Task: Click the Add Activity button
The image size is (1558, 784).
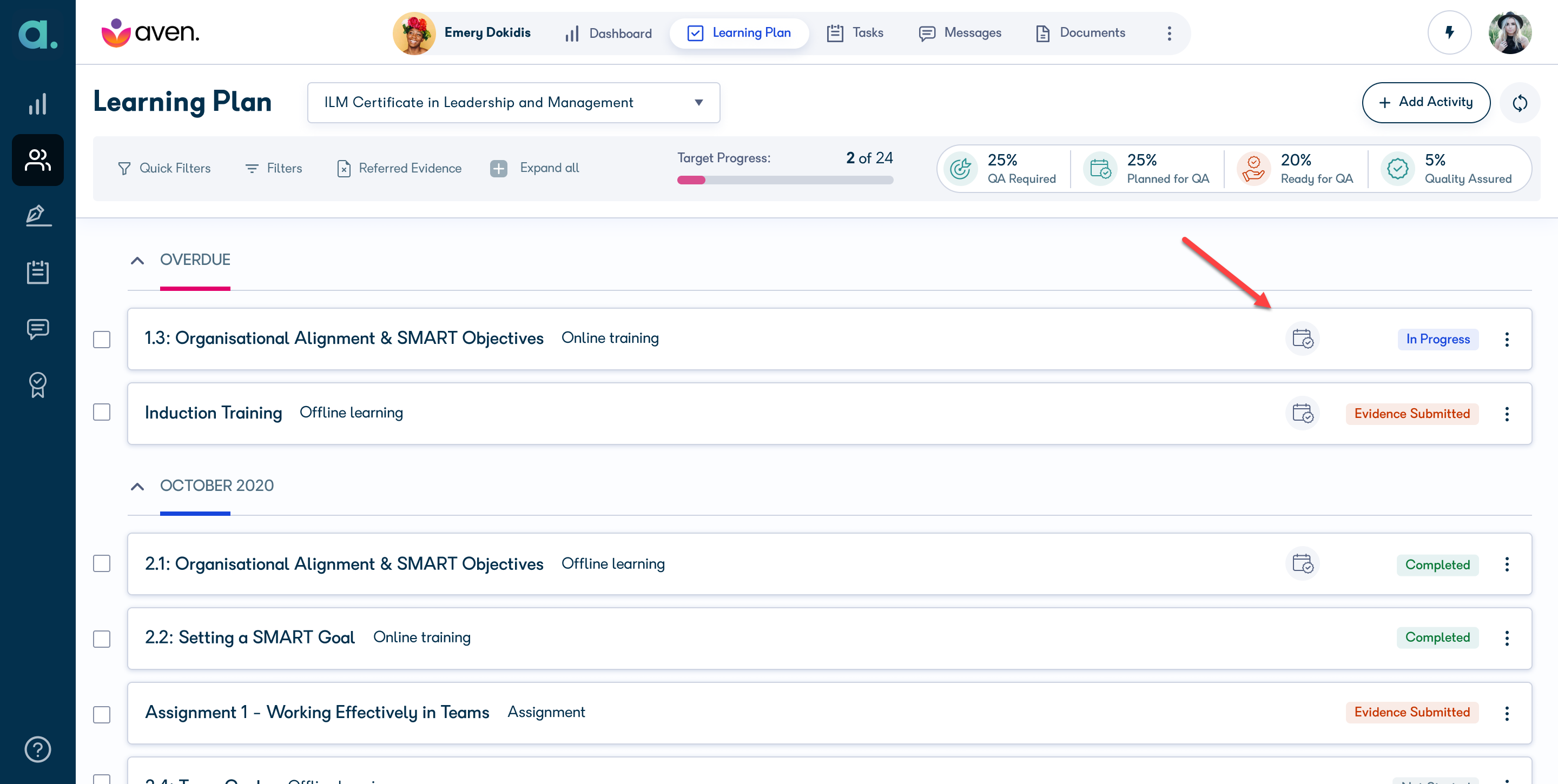Action: tap(1425, 103)
